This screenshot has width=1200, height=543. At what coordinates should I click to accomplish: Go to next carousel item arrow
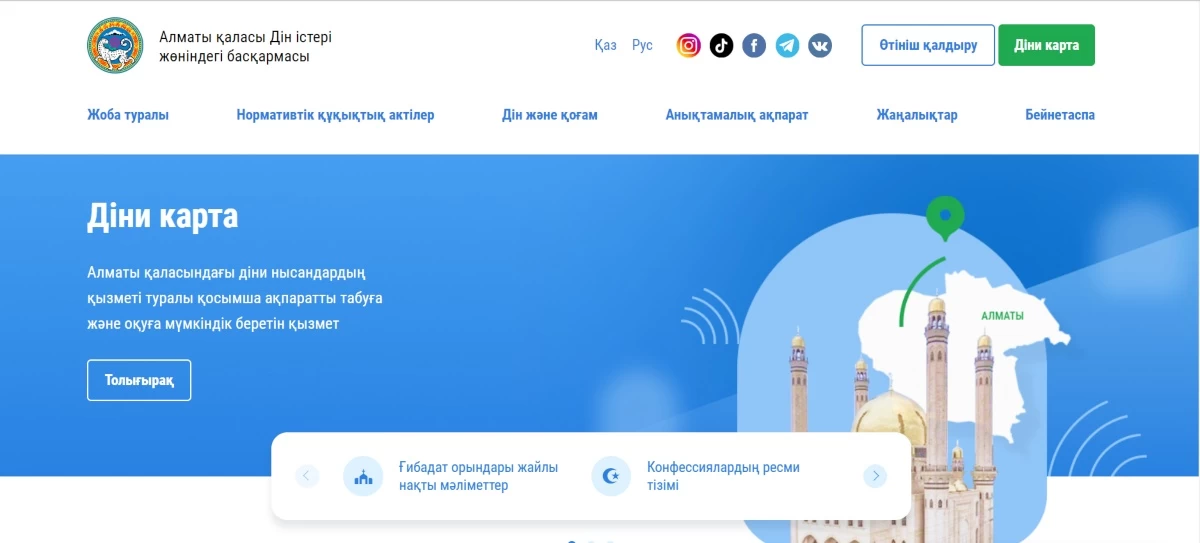pos(875,476)
